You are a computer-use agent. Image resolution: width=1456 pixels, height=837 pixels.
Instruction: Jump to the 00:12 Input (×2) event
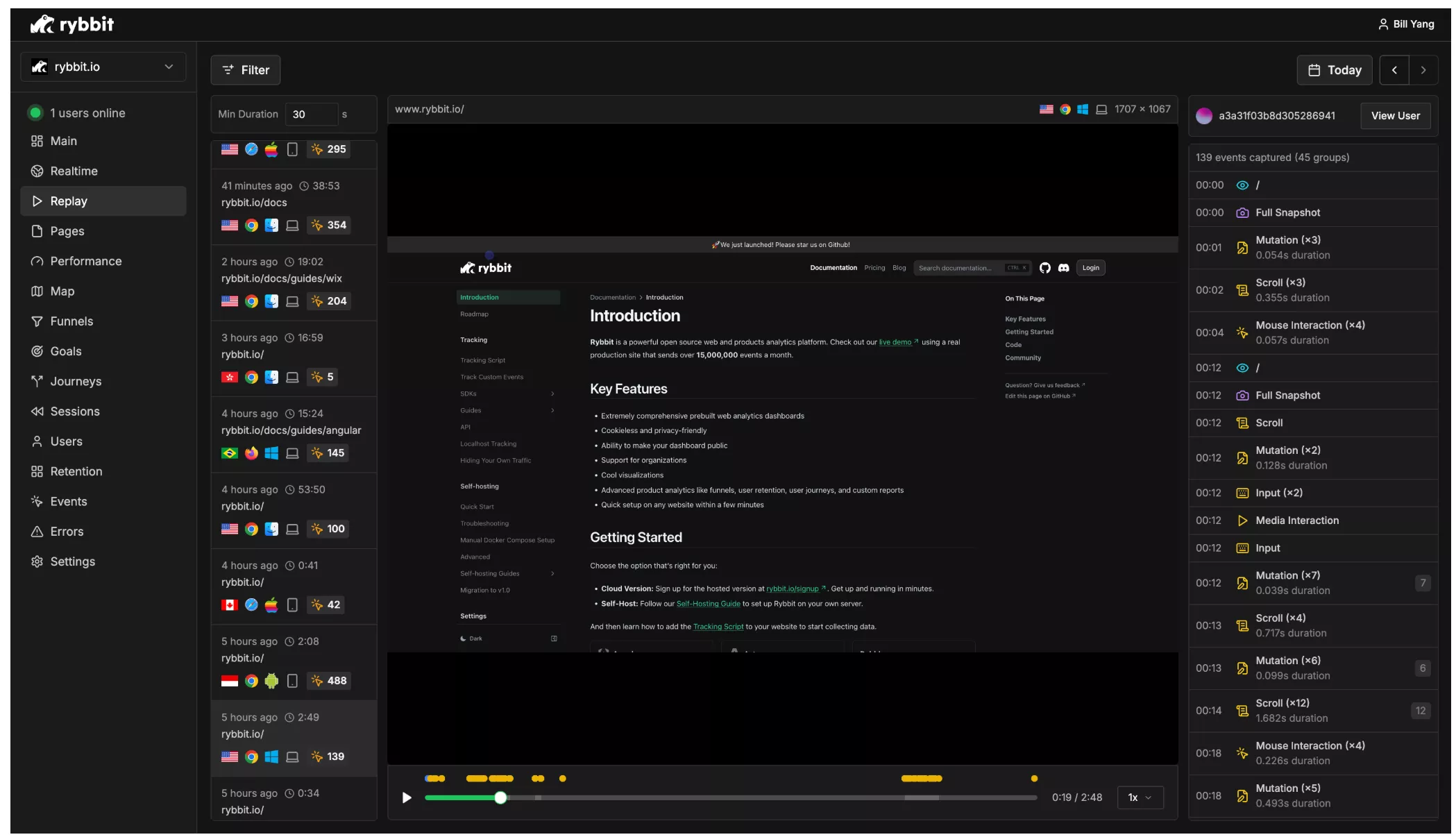click(1313, 493)
